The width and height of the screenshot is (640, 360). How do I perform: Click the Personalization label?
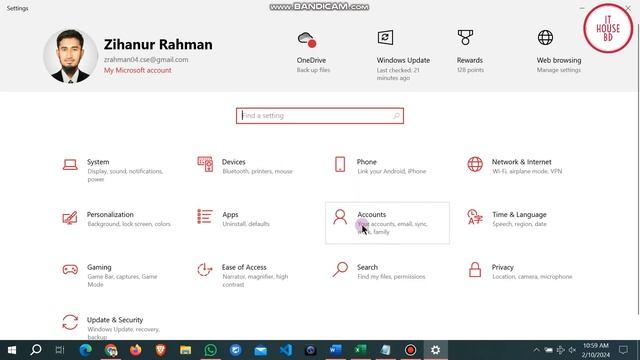(110, 214)
